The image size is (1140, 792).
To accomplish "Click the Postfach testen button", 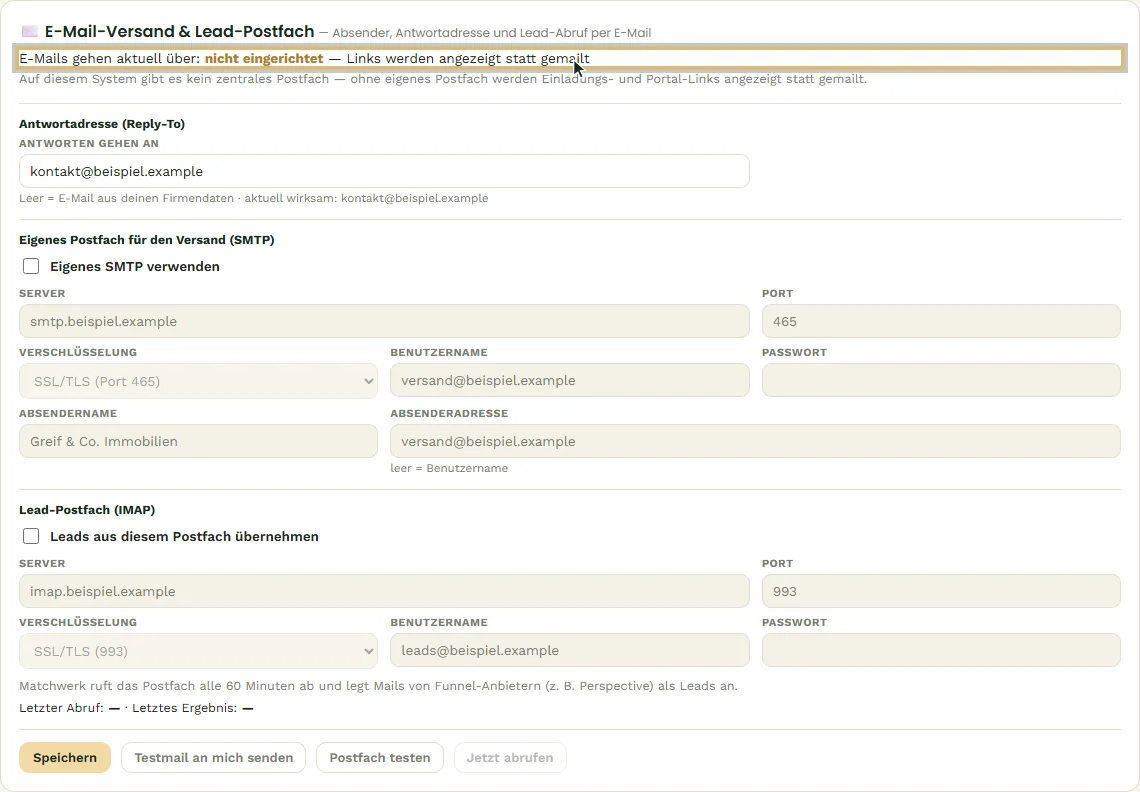I will pos(380,758).
